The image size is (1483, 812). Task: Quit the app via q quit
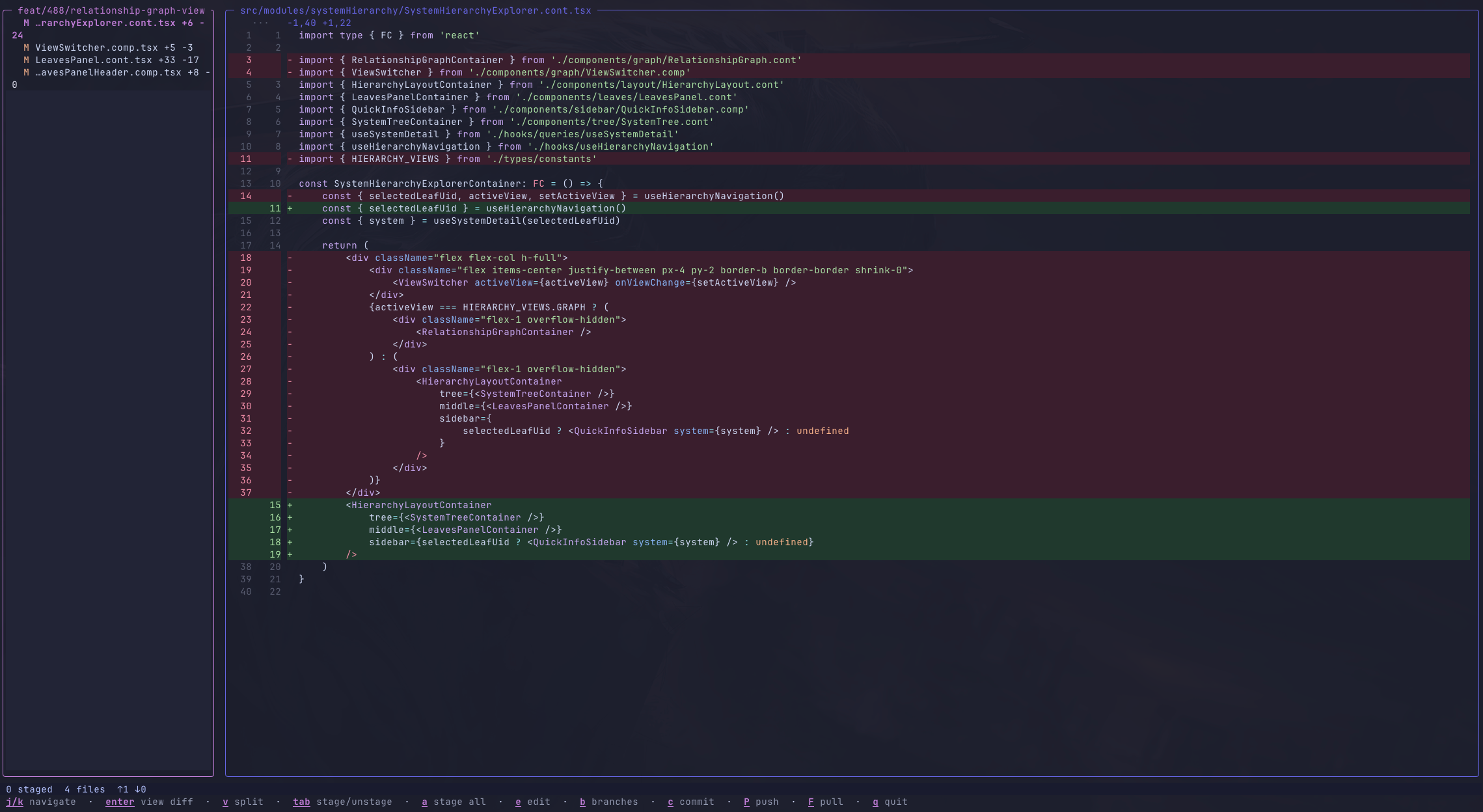889,802
